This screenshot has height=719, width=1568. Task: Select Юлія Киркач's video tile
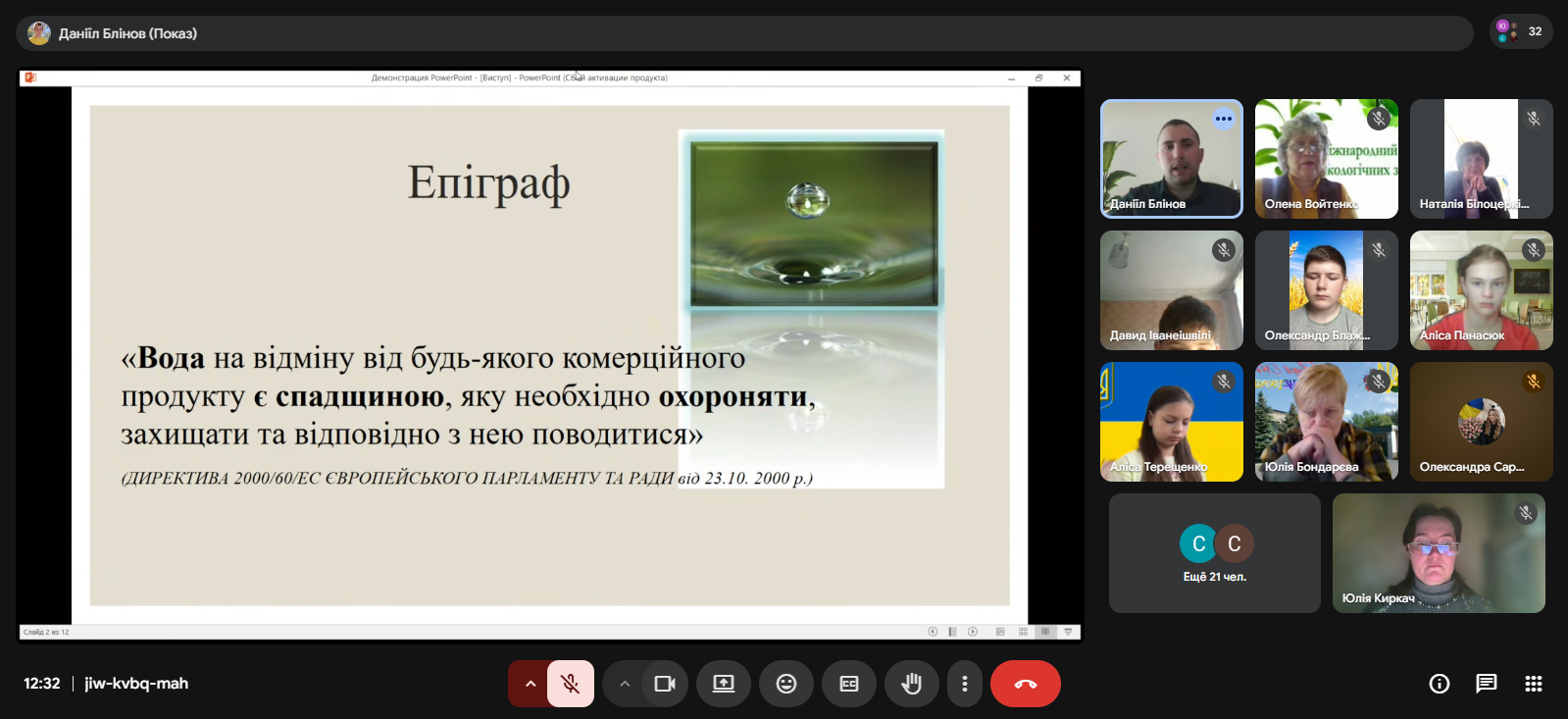tap(1439, 553)
